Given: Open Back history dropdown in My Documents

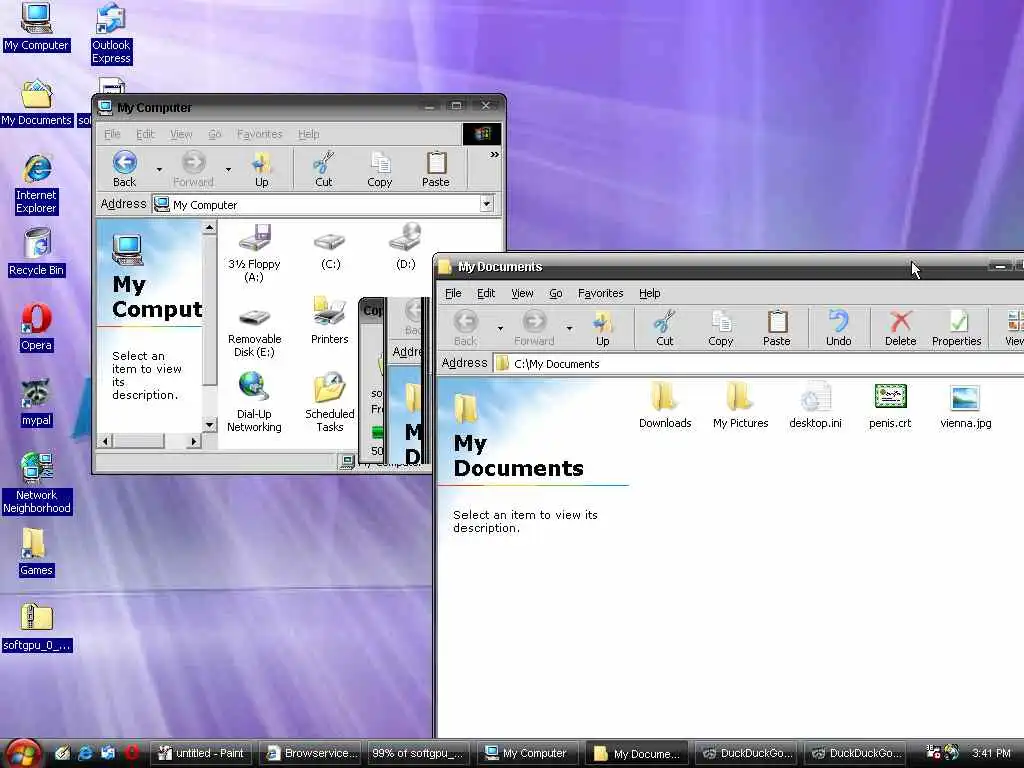Looking at the screenshot, I should click(x=500, y=328).
